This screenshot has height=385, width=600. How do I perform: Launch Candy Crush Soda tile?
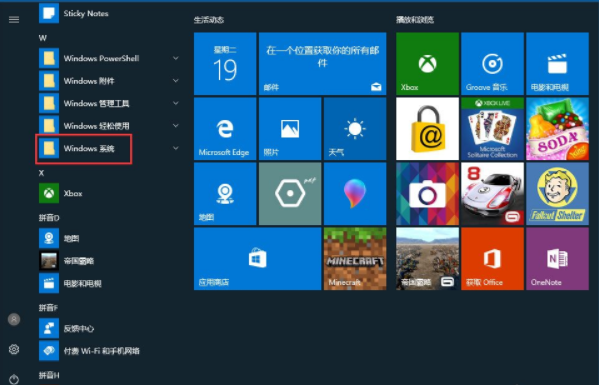pyautogui.click(x=558, y=129)
